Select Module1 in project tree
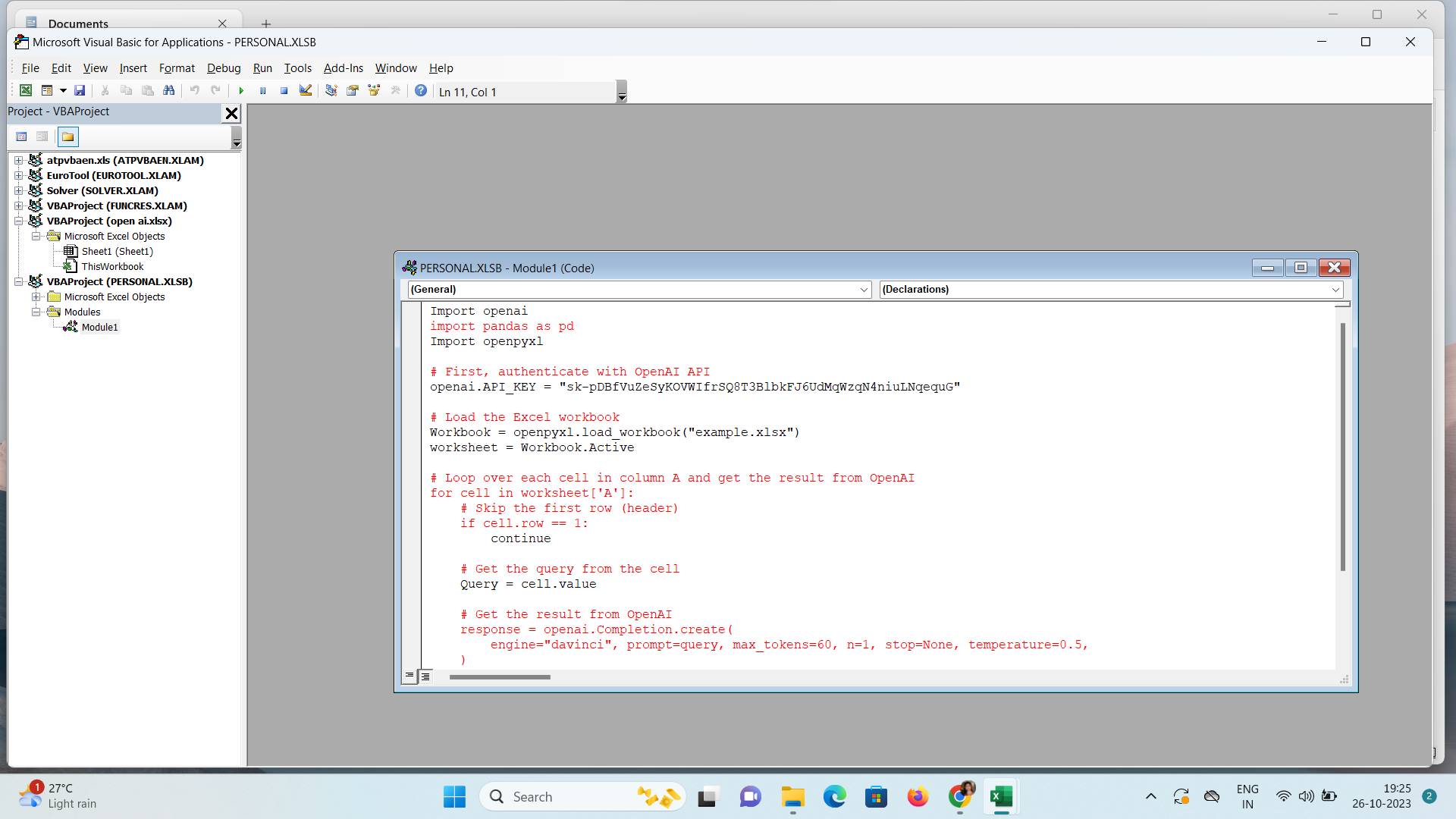 pyautogui.click(x=99, y=328)
